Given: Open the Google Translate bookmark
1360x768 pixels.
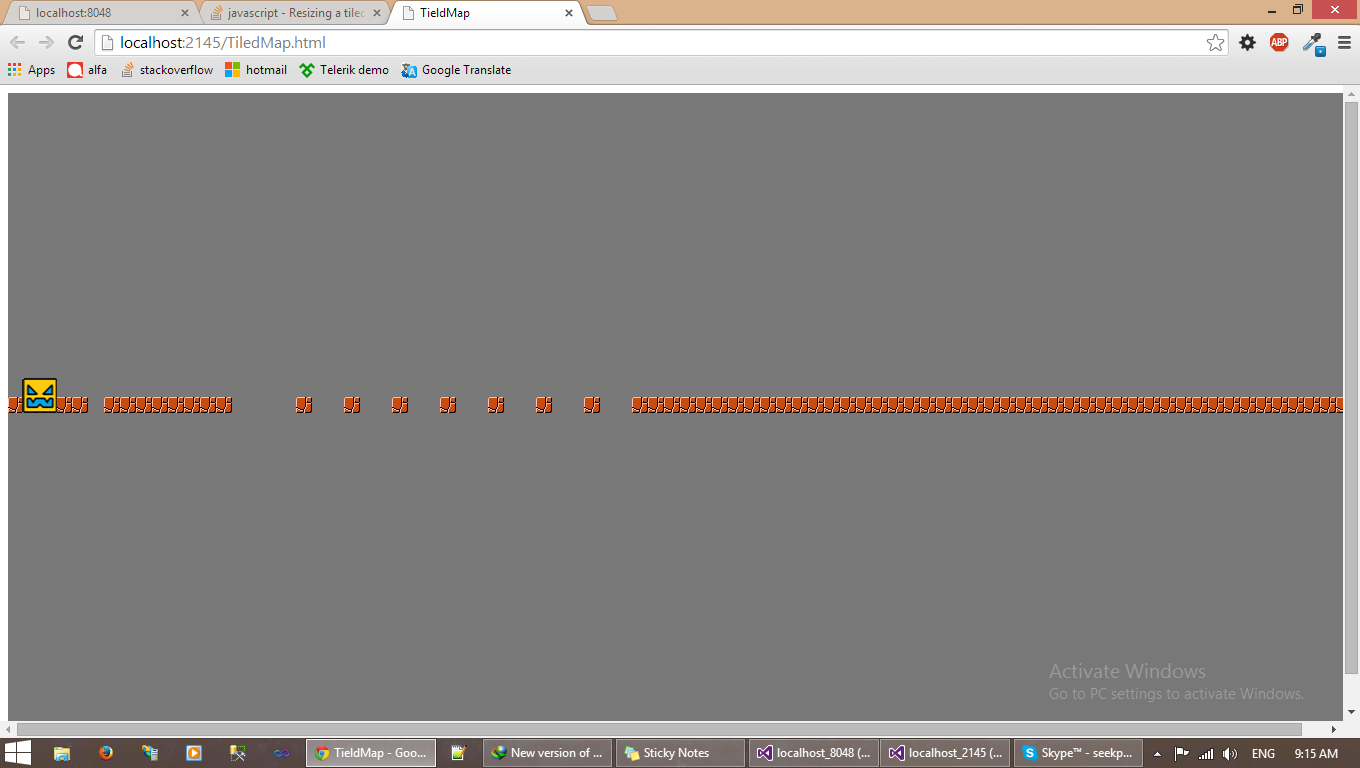Looking at the screenshot, I should point(456,70).
